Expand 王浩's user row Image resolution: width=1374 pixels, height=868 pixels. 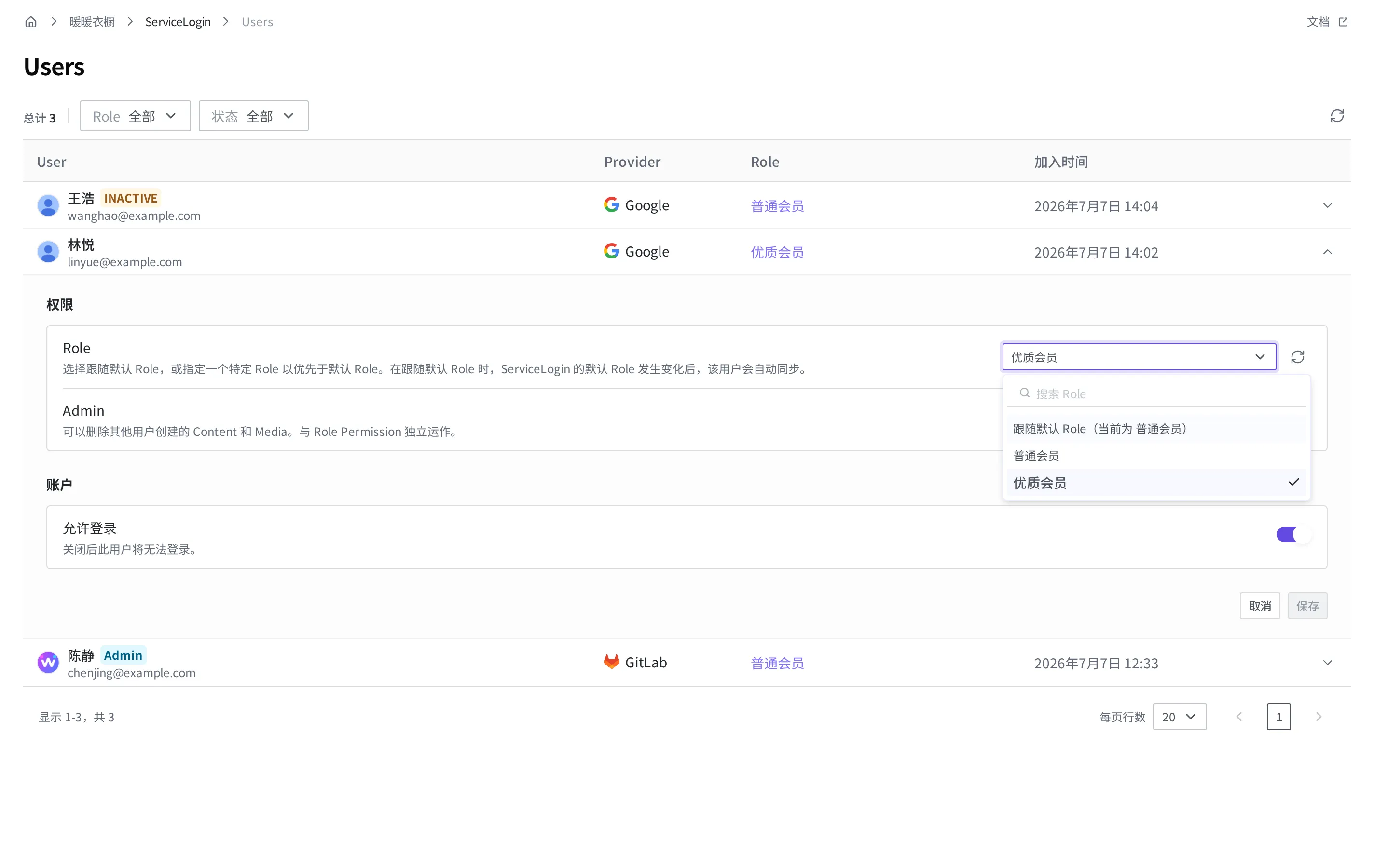point(1327,205)
